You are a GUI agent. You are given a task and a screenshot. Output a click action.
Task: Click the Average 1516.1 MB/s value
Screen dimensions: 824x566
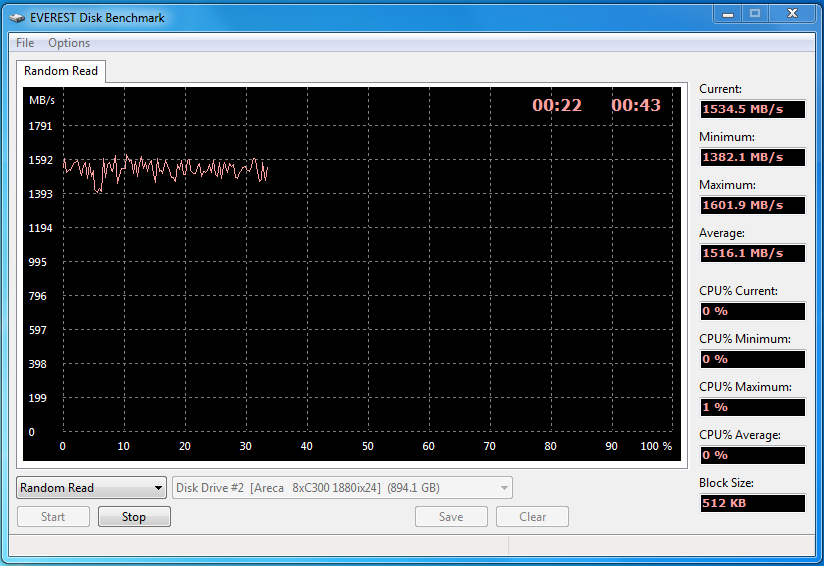[753, 253]
